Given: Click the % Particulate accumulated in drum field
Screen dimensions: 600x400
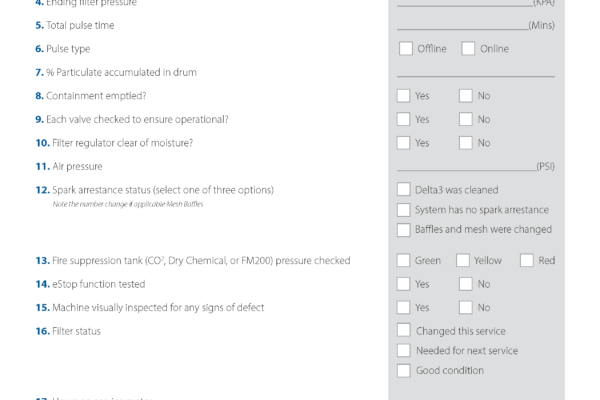Looking at the screenshot, I should 476,72.
